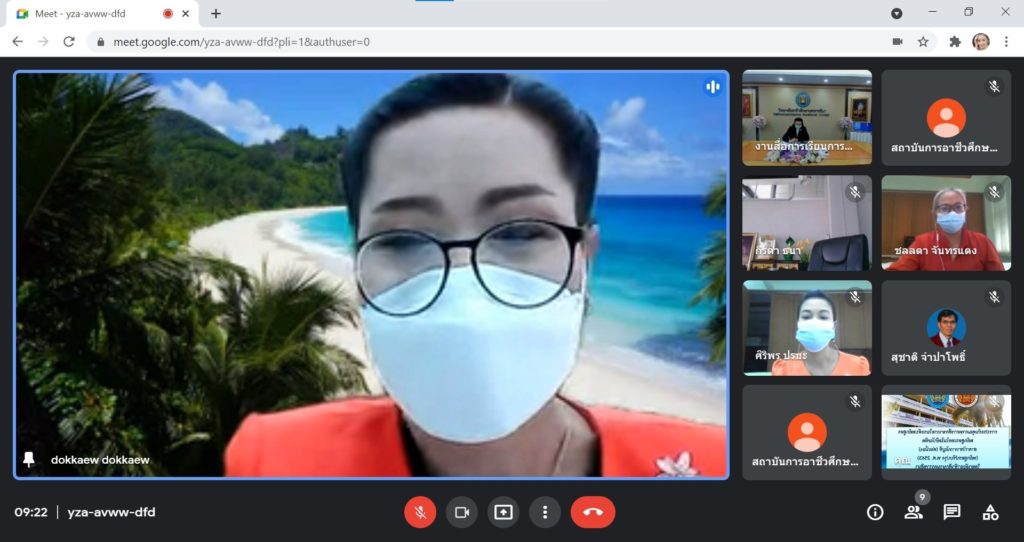The image size is (1024, 542).
Task: Click the camera permission icon in address bar
Action: coord(897,42)
